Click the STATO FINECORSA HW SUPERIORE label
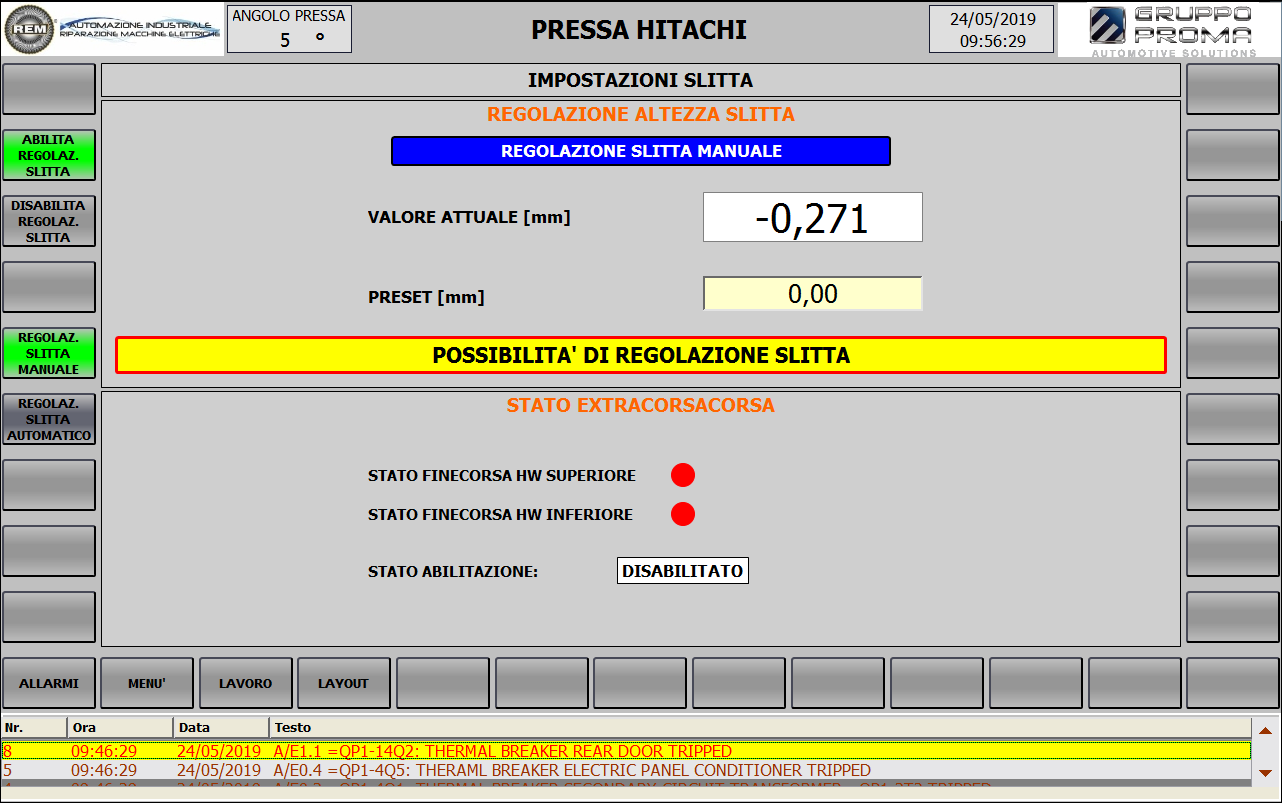1282x803 pixels. click(502, 476)
